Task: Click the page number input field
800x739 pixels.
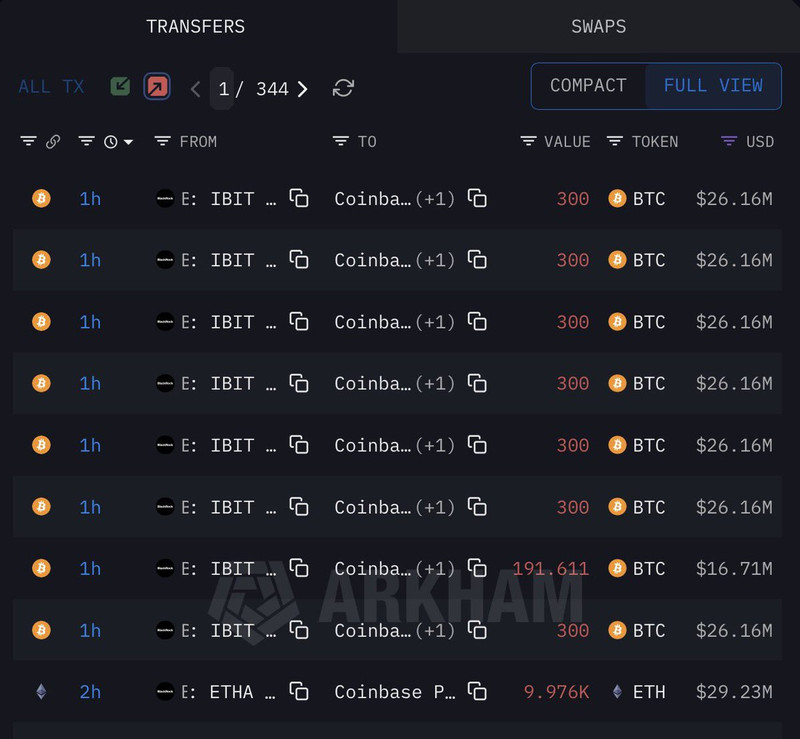Action: click(223, 89)
